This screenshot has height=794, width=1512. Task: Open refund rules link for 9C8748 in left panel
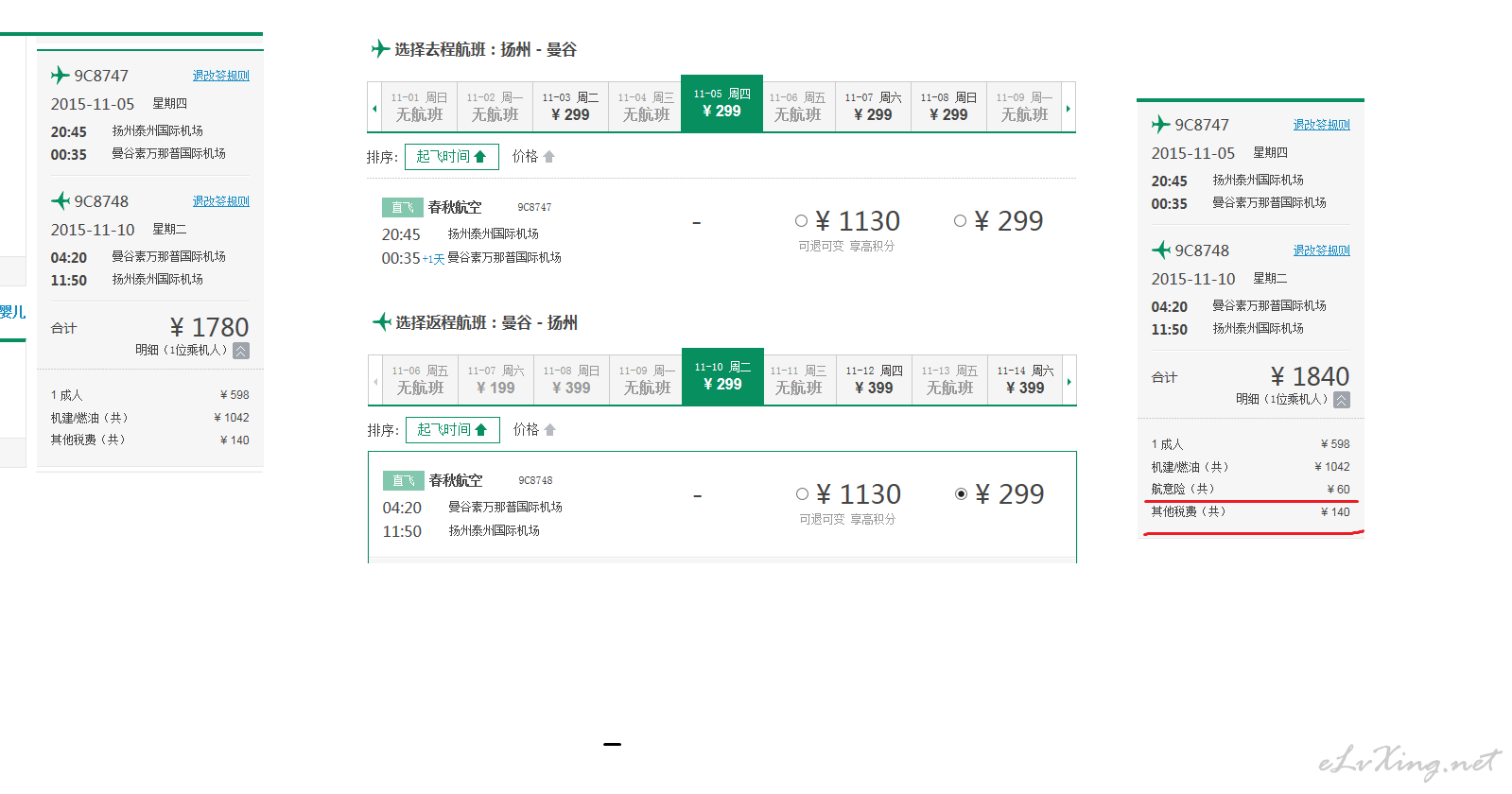click(220, 201)
